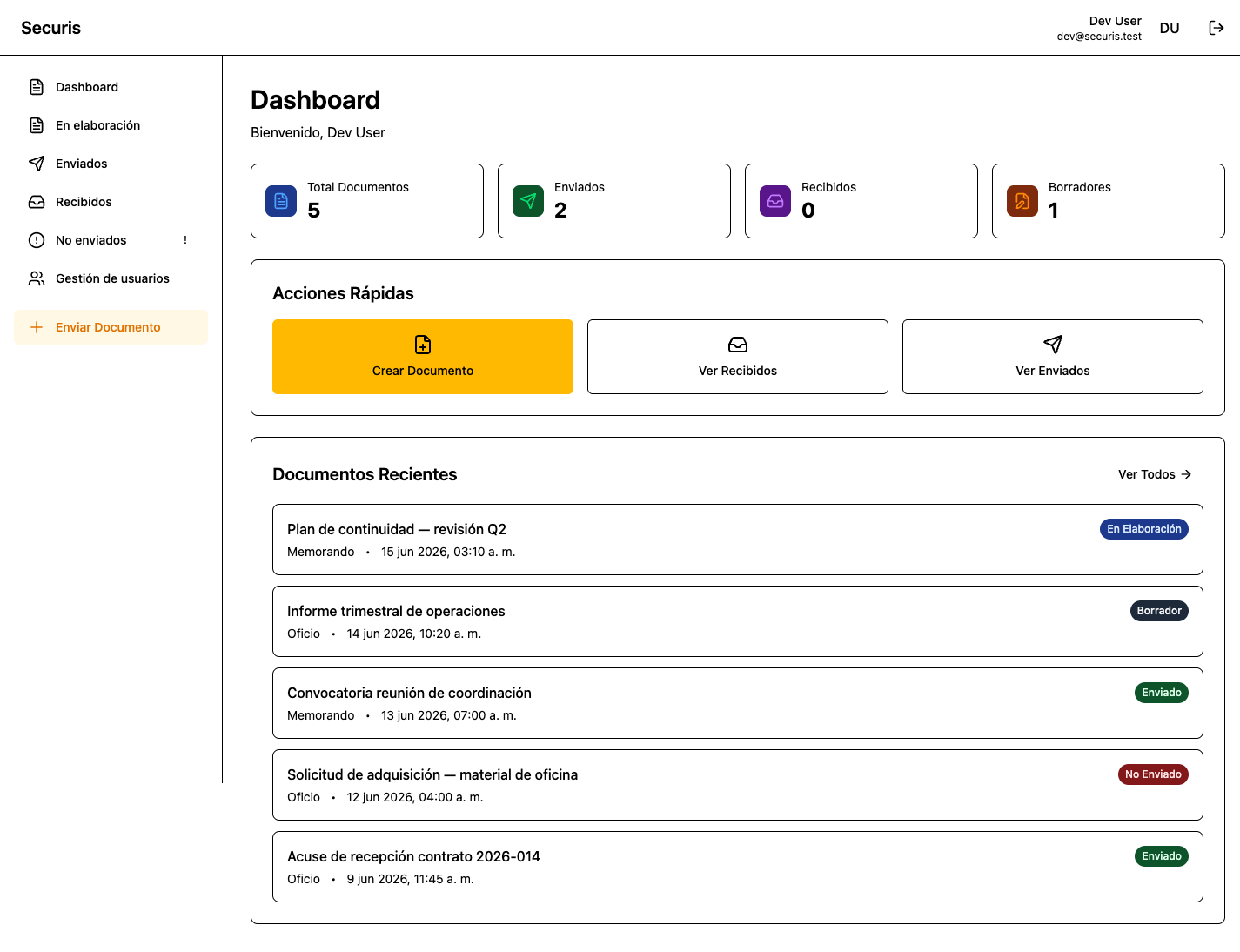Go to Recibidos in the sidebar
The width and height of the screenshot is (1240, 952).
[111, 202]
